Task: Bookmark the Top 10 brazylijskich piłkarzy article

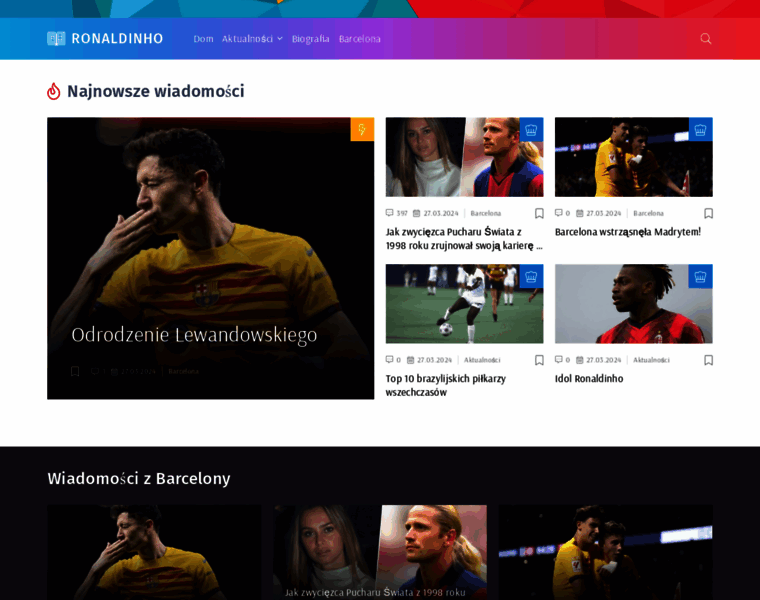Action: point(539,360)
